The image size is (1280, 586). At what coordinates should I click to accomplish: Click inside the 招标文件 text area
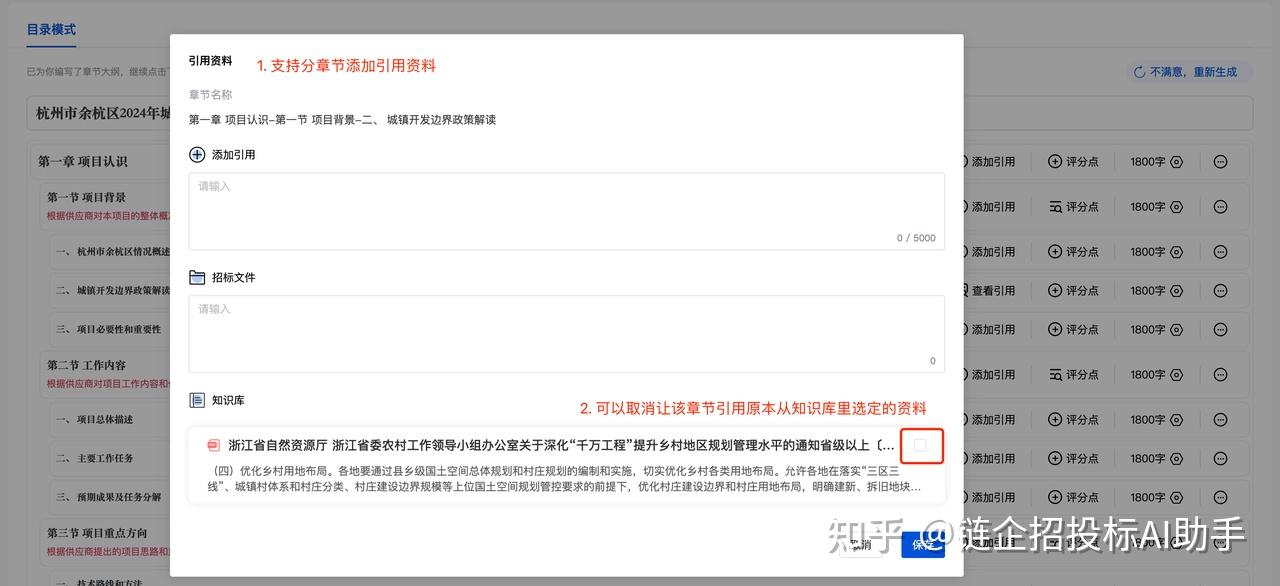[566, 334]
